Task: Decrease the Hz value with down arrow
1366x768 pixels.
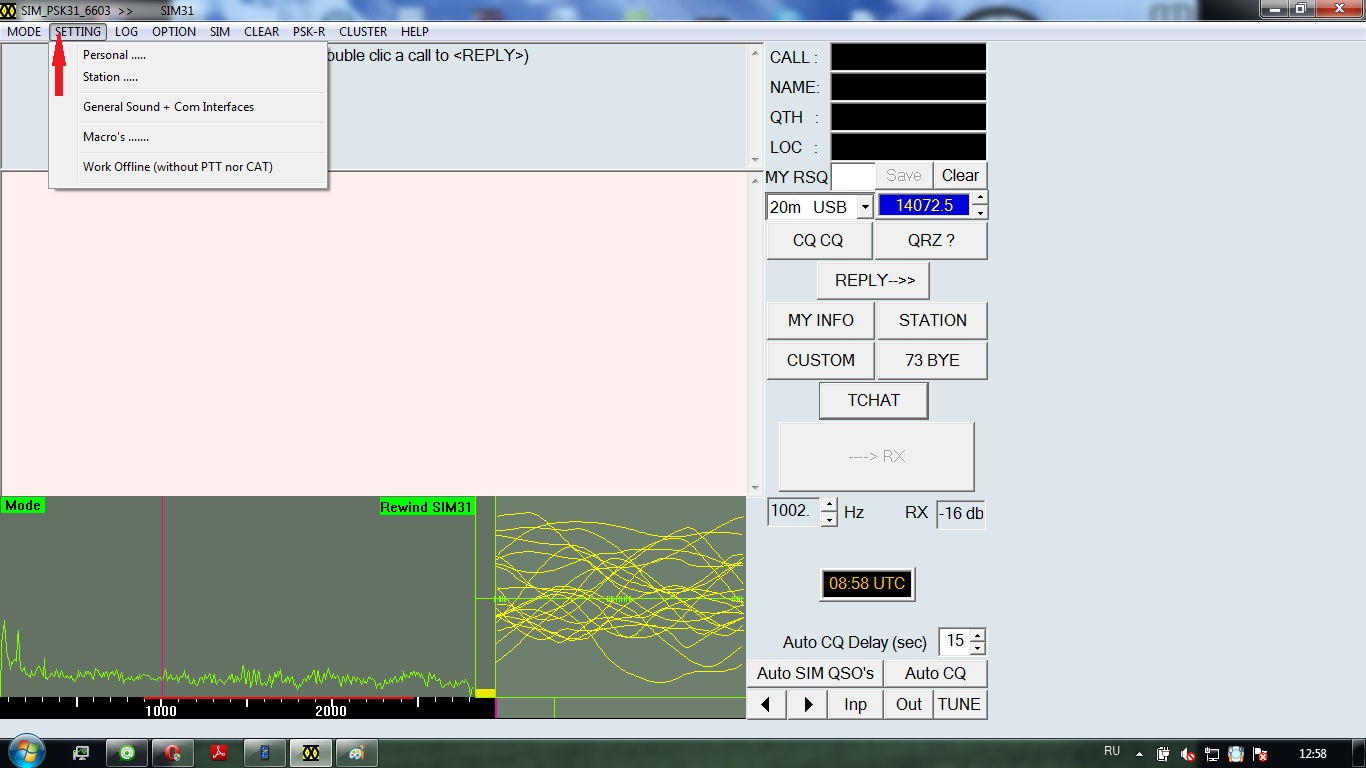Action: tap(829, 519)
